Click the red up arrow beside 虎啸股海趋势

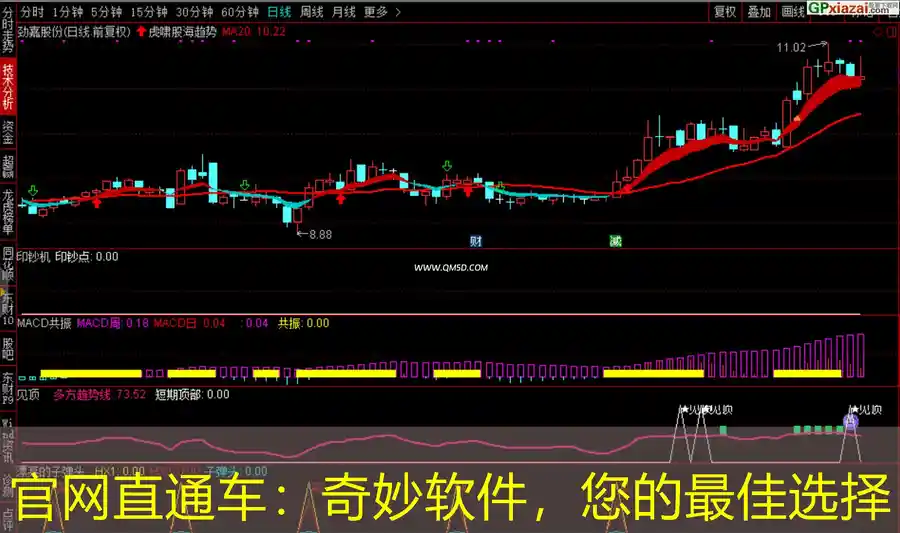tap(141, 32)
